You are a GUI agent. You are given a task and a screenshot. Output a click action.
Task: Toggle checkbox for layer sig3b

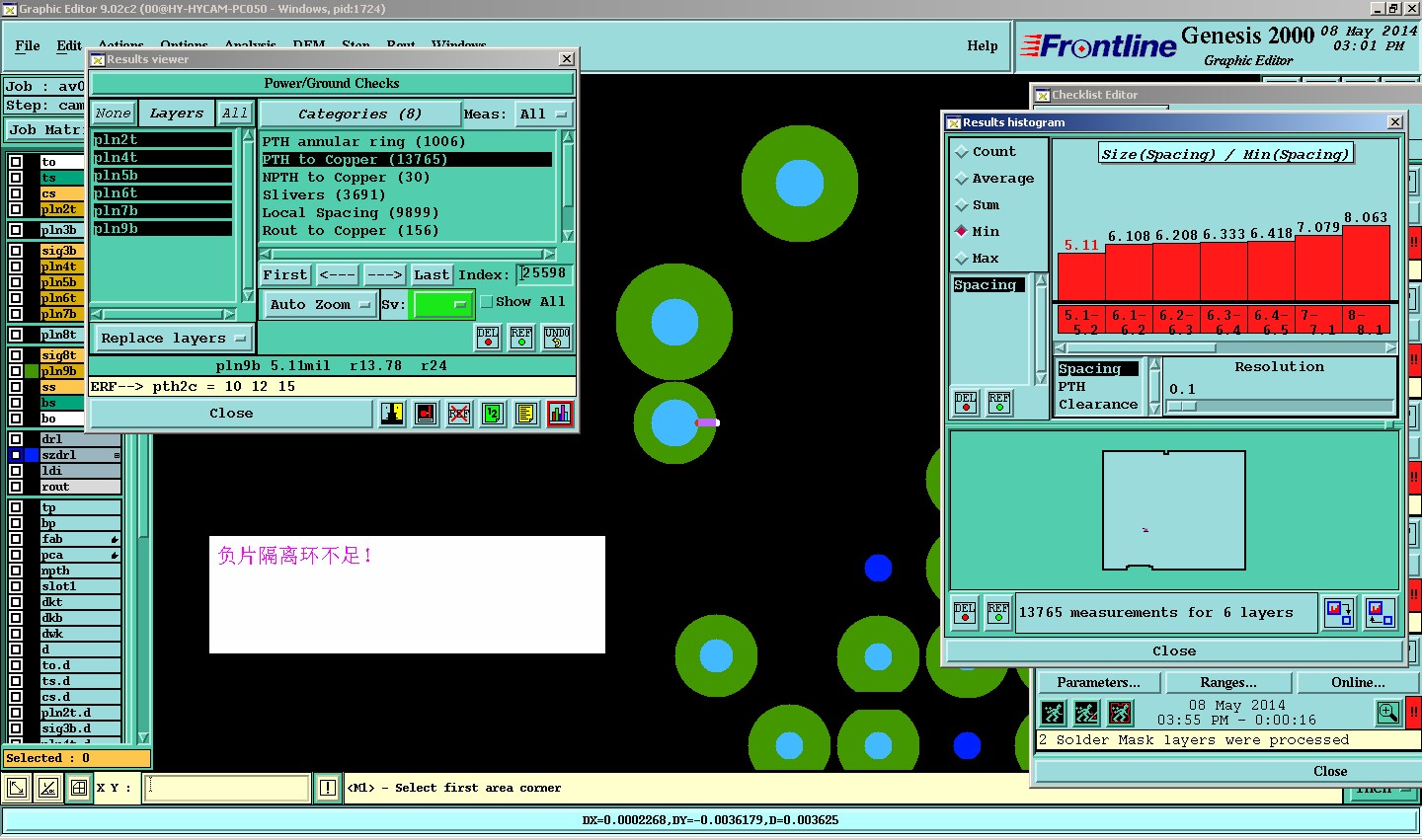coord(16,251)
